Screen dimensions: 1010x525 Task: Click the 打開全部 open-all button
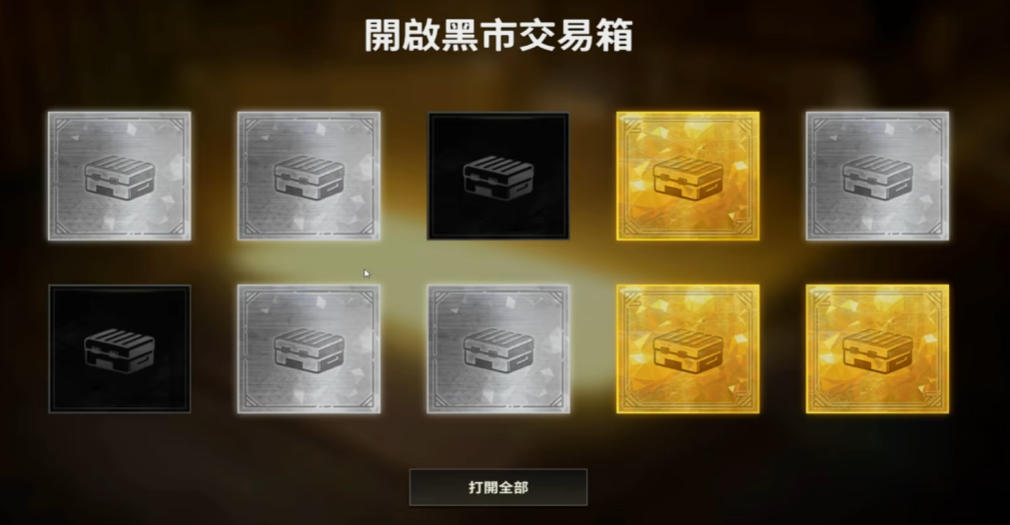(x=498, y=487)
